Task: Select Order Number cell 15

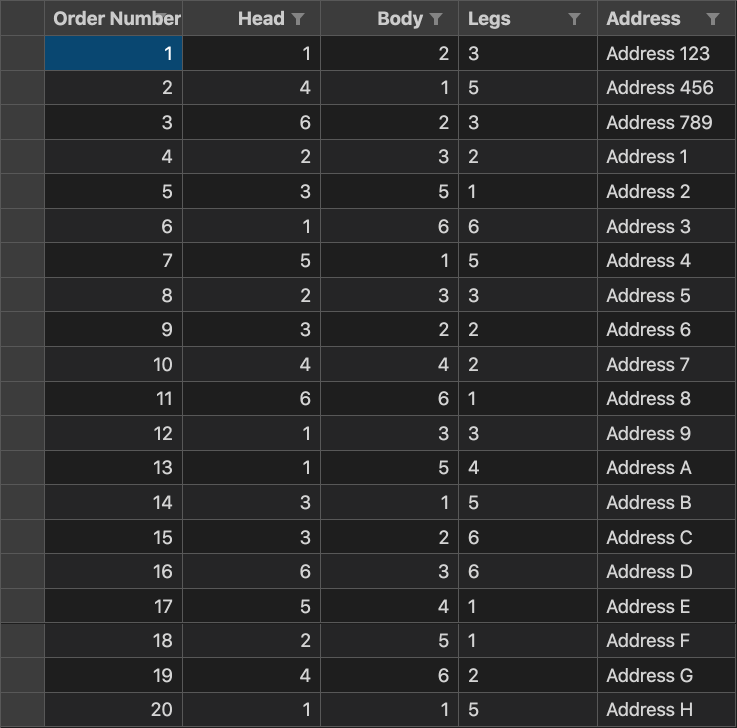Action: click(x=114, y=537)
